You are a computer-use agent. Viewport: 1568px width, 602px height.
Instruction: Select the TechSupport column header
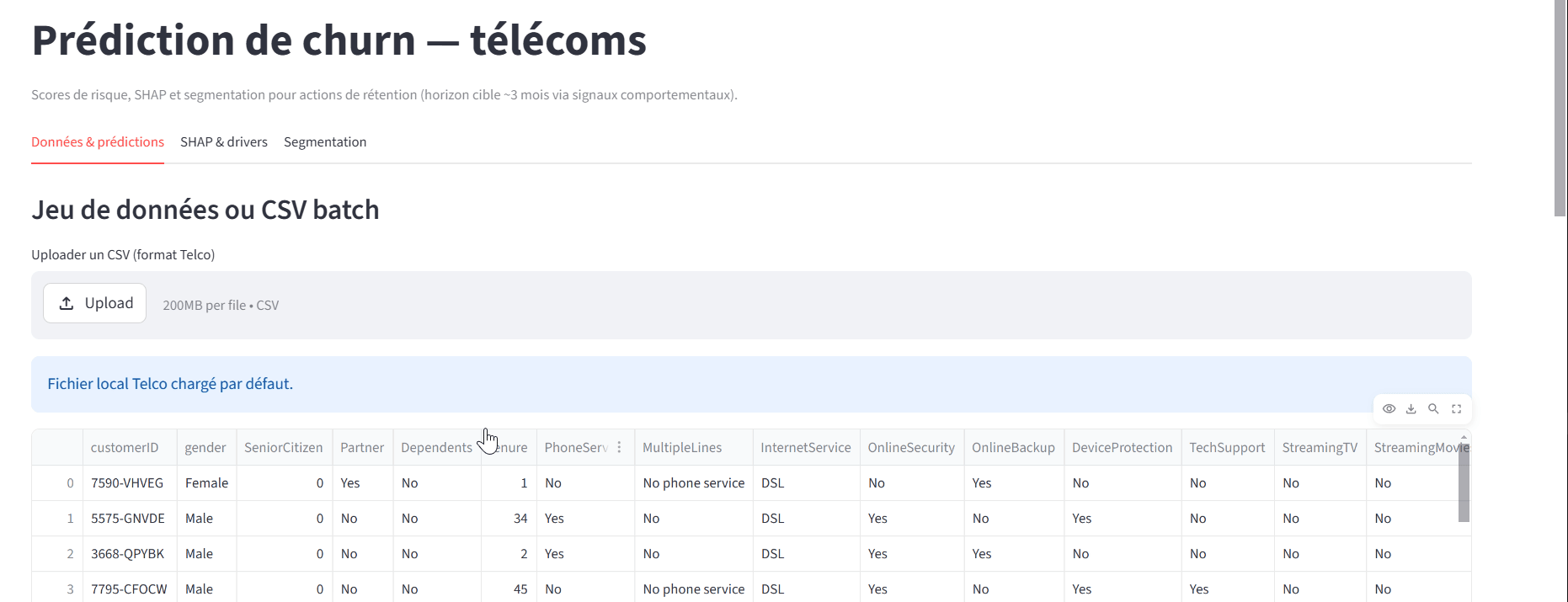[1227, 448]
